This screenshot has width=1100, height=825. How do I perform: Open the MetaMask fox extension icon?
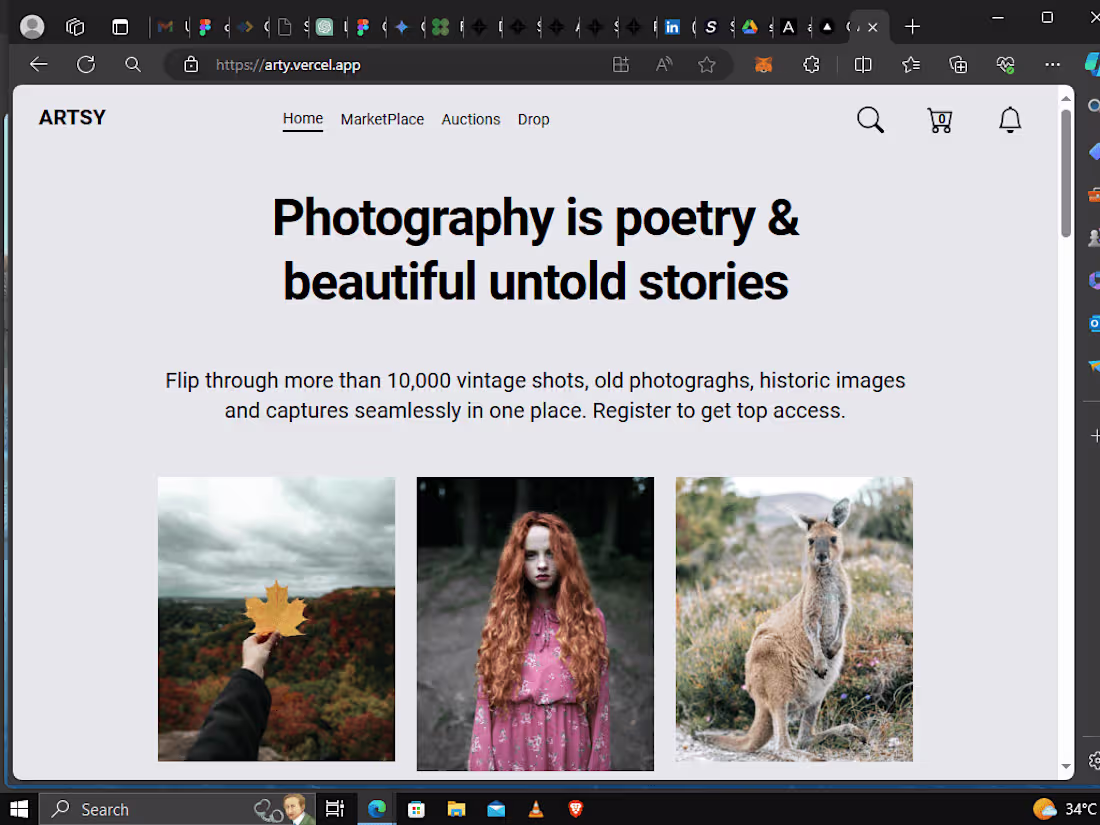(x=763, y=64)
